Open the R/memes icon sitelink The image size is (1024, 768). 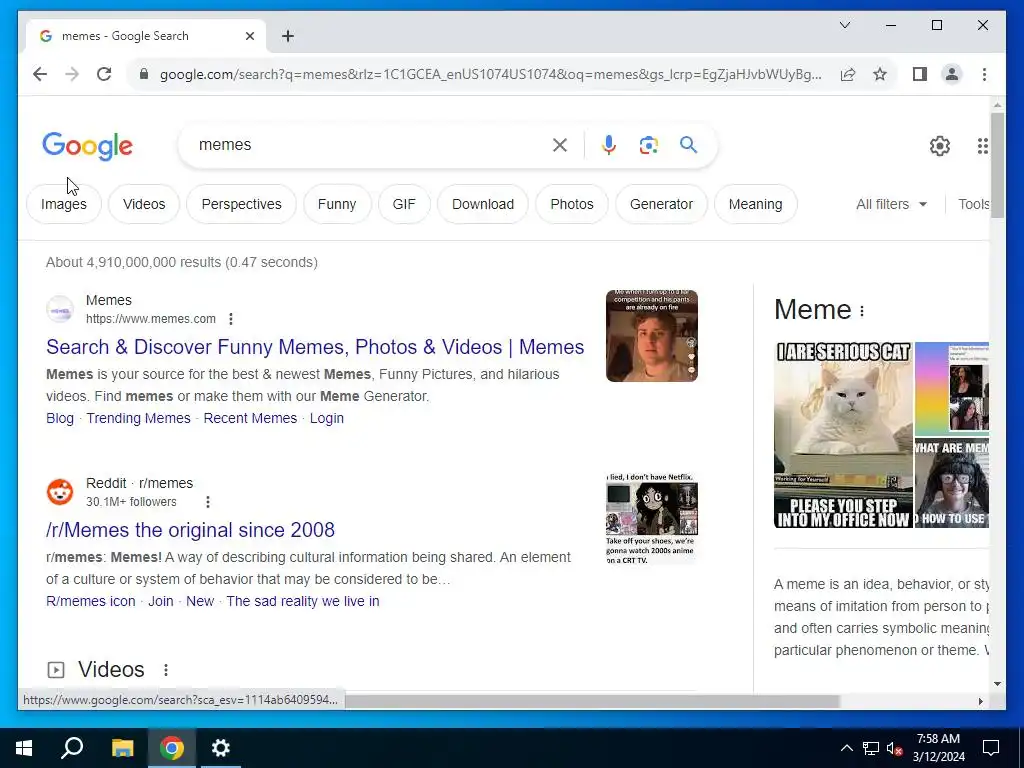click(91, 601)
